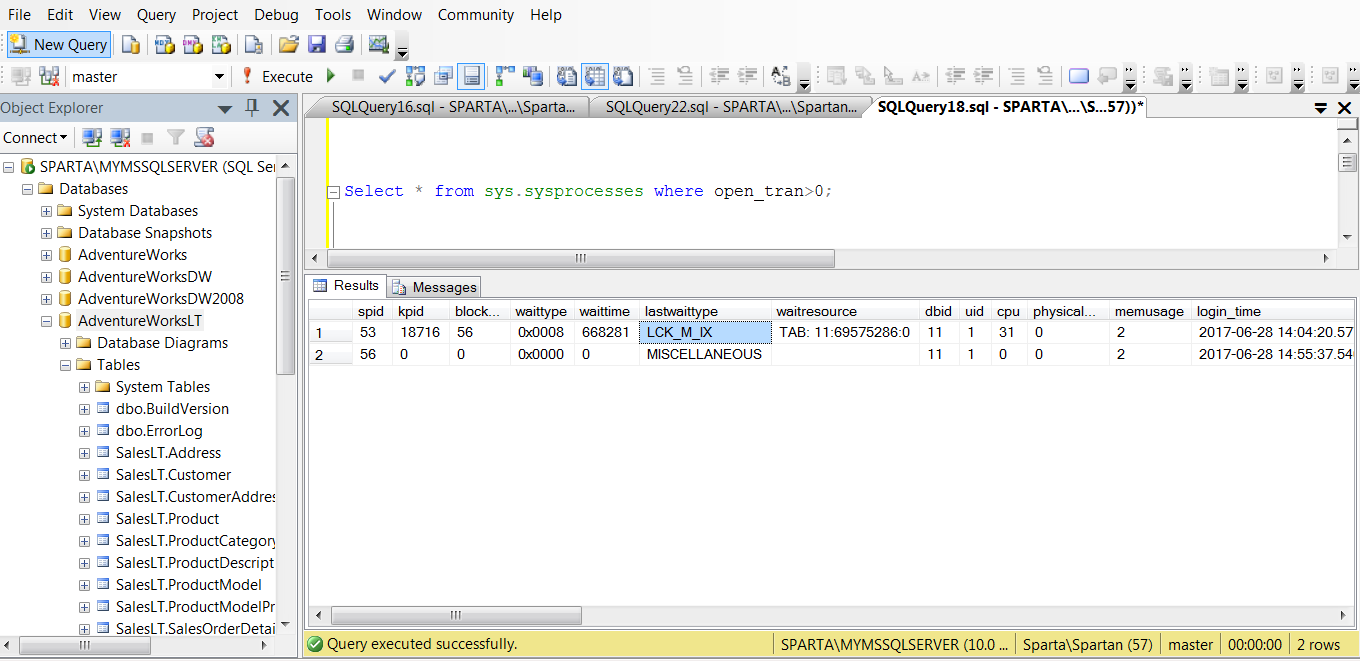Viewport: 1360px width, 661px height.
Task: Click the Parse query checkmark icon
Action: point(387,76)
